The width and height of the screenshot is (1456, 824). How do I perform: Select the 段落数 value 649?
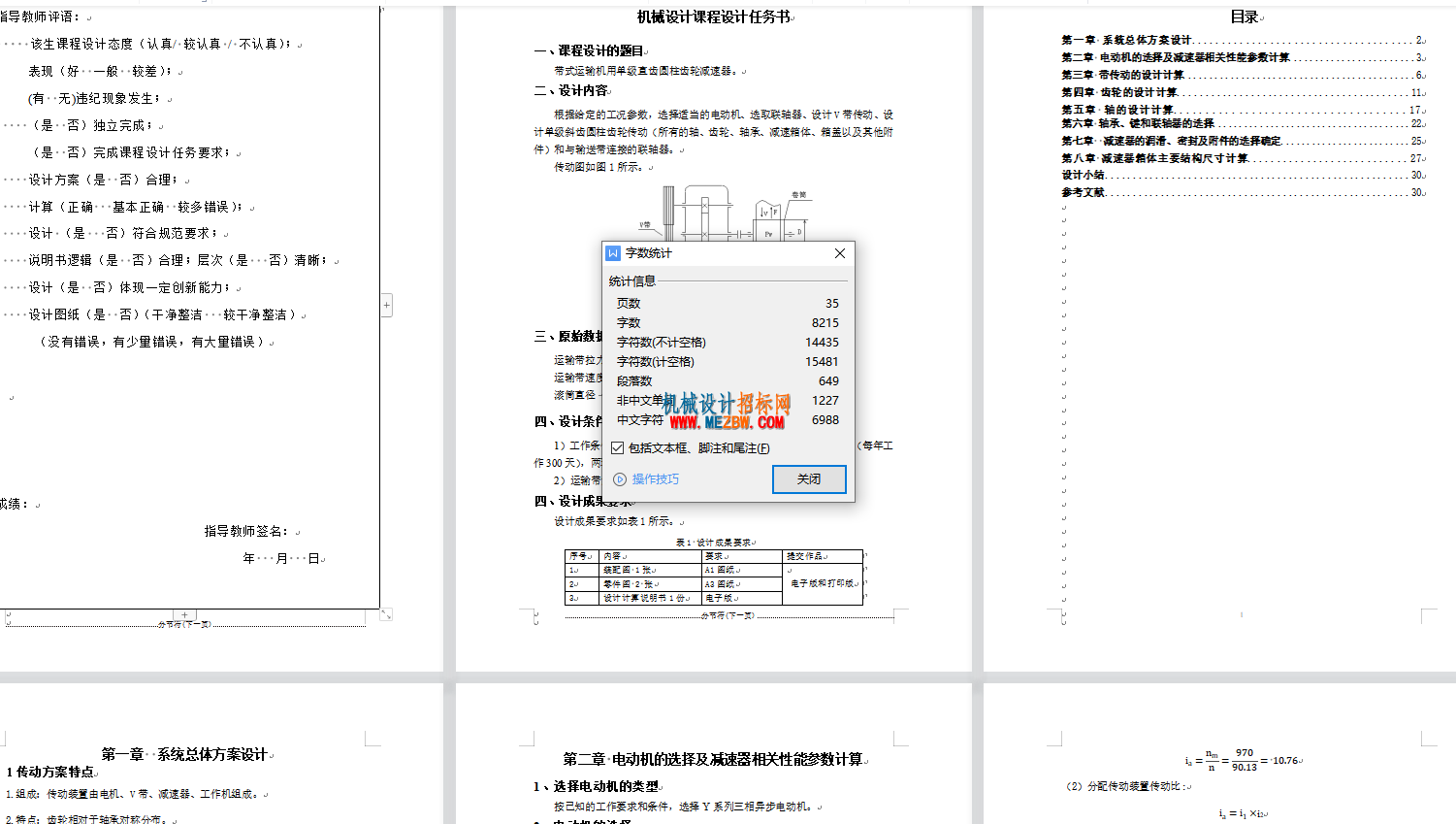828,381
